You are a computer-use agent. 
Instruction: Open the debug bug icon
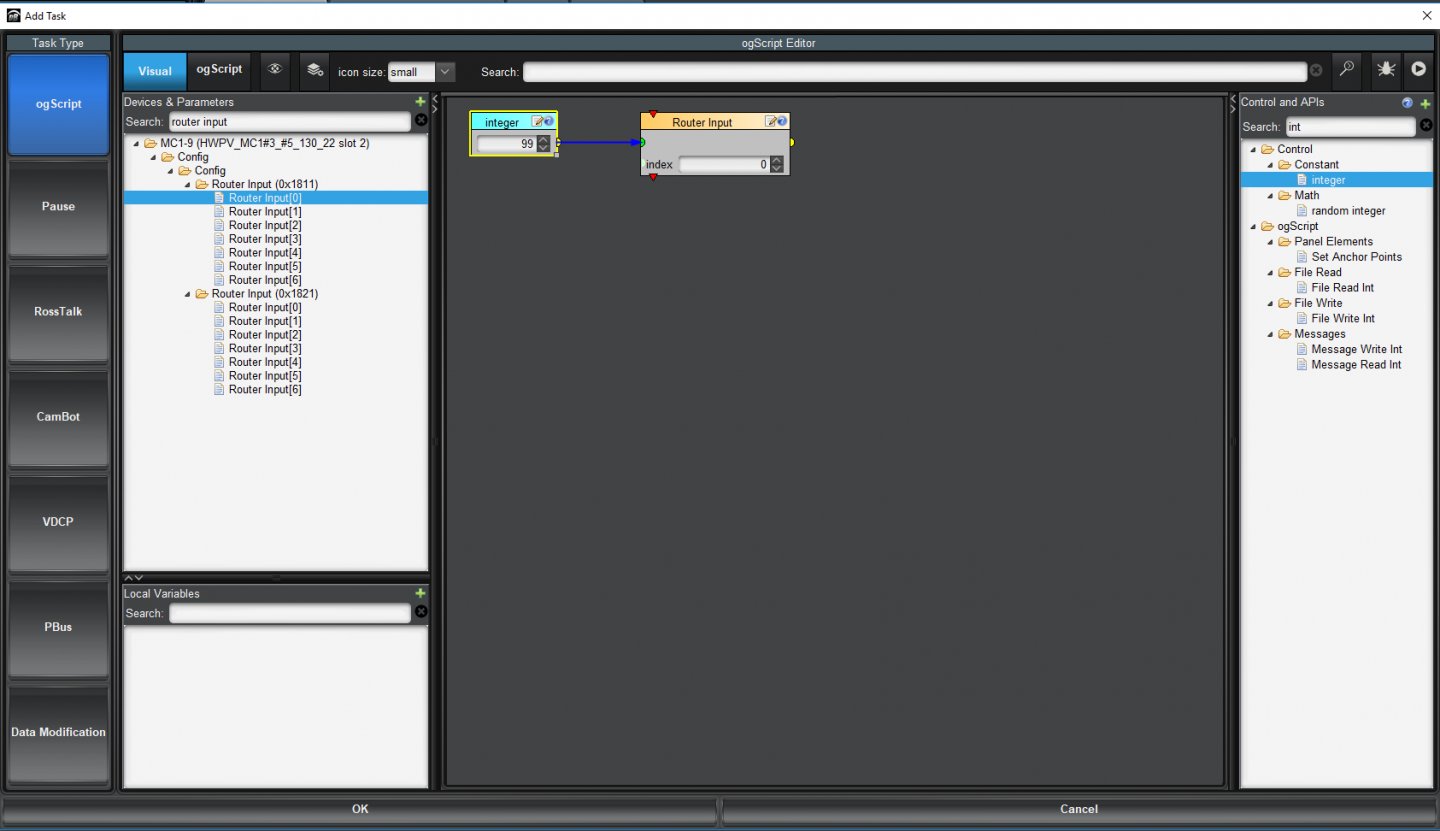[1386, 70]
